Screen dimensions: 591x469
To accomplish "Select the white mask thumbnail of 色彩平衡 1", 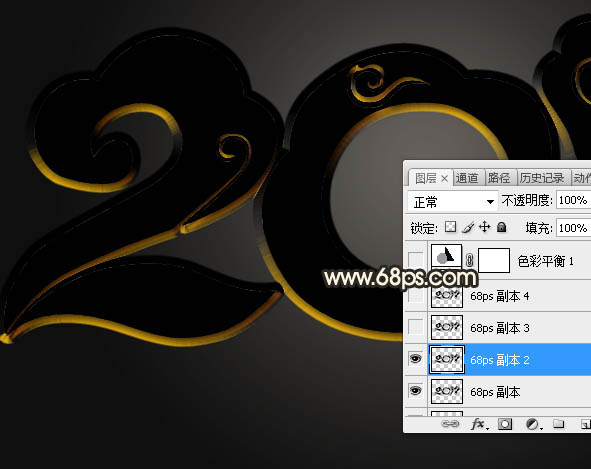I will click(494, 260).
